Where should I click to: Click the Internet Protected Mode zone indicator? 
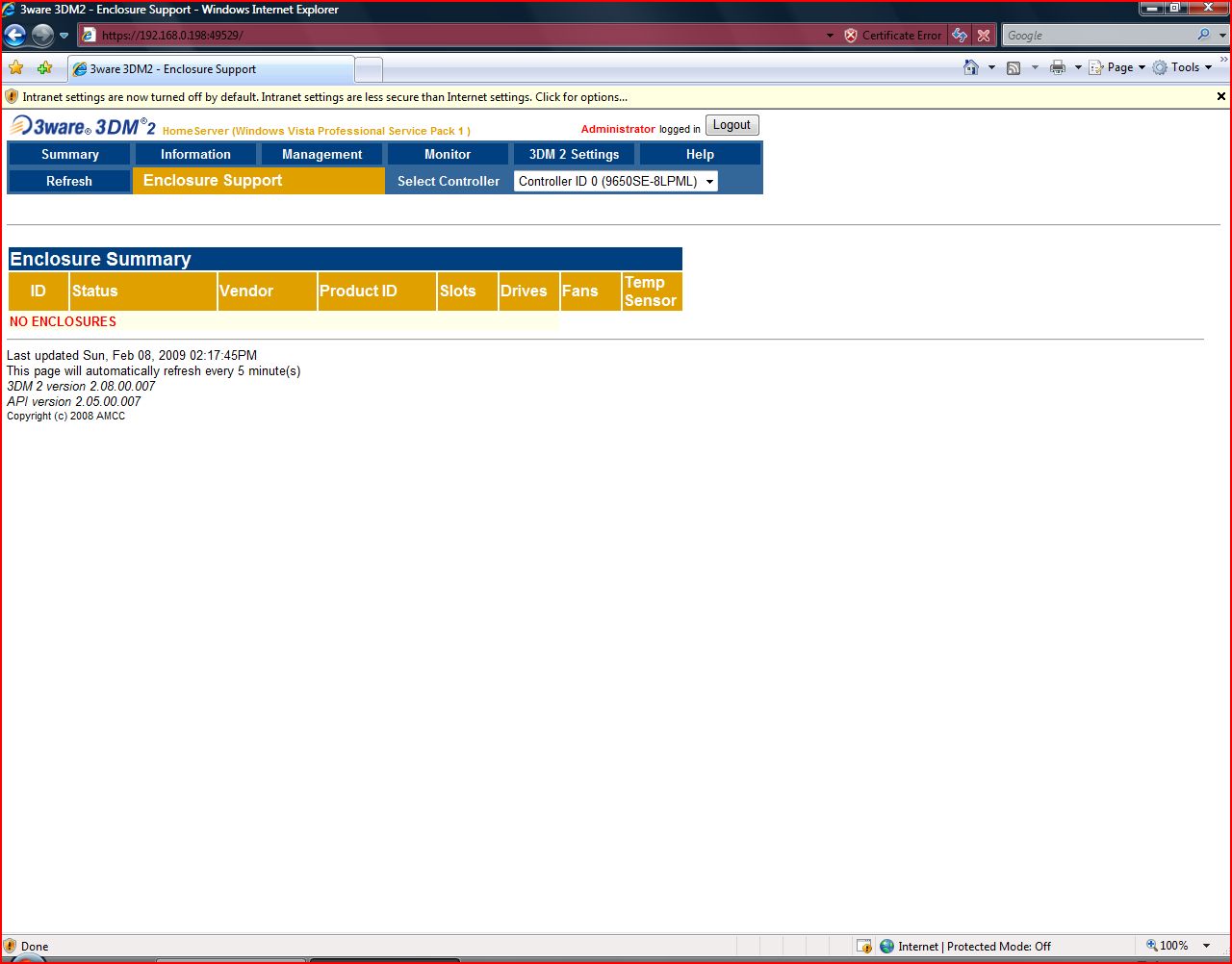[965, 946]
